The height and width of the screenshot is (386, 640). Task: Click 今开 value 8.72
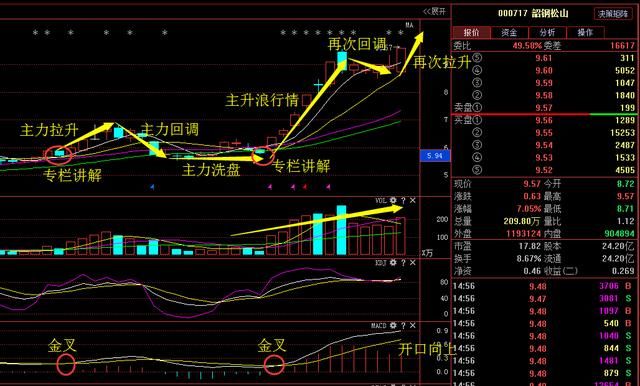(x=626, y=184)
